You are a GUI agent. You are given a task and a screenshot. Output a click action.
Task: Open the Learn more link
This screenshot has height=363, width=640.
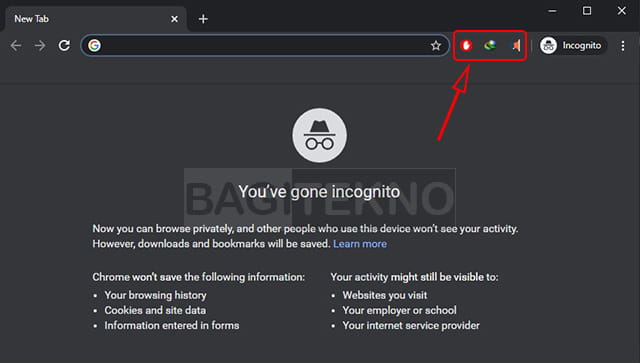[360, 244]
